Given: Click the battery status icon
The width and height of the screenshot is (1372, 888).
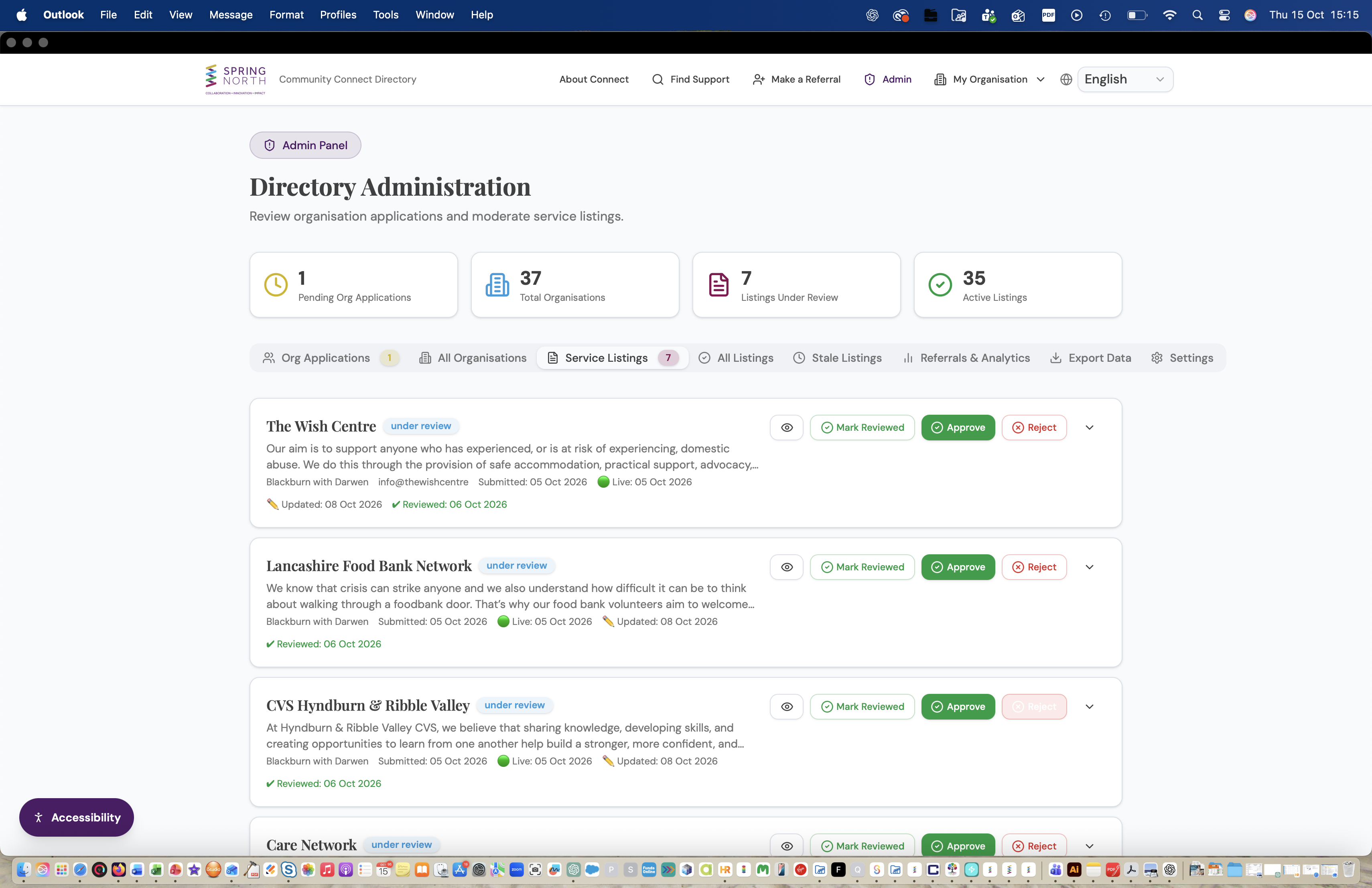Looking at the screenshot, I should click(1137, 15).
